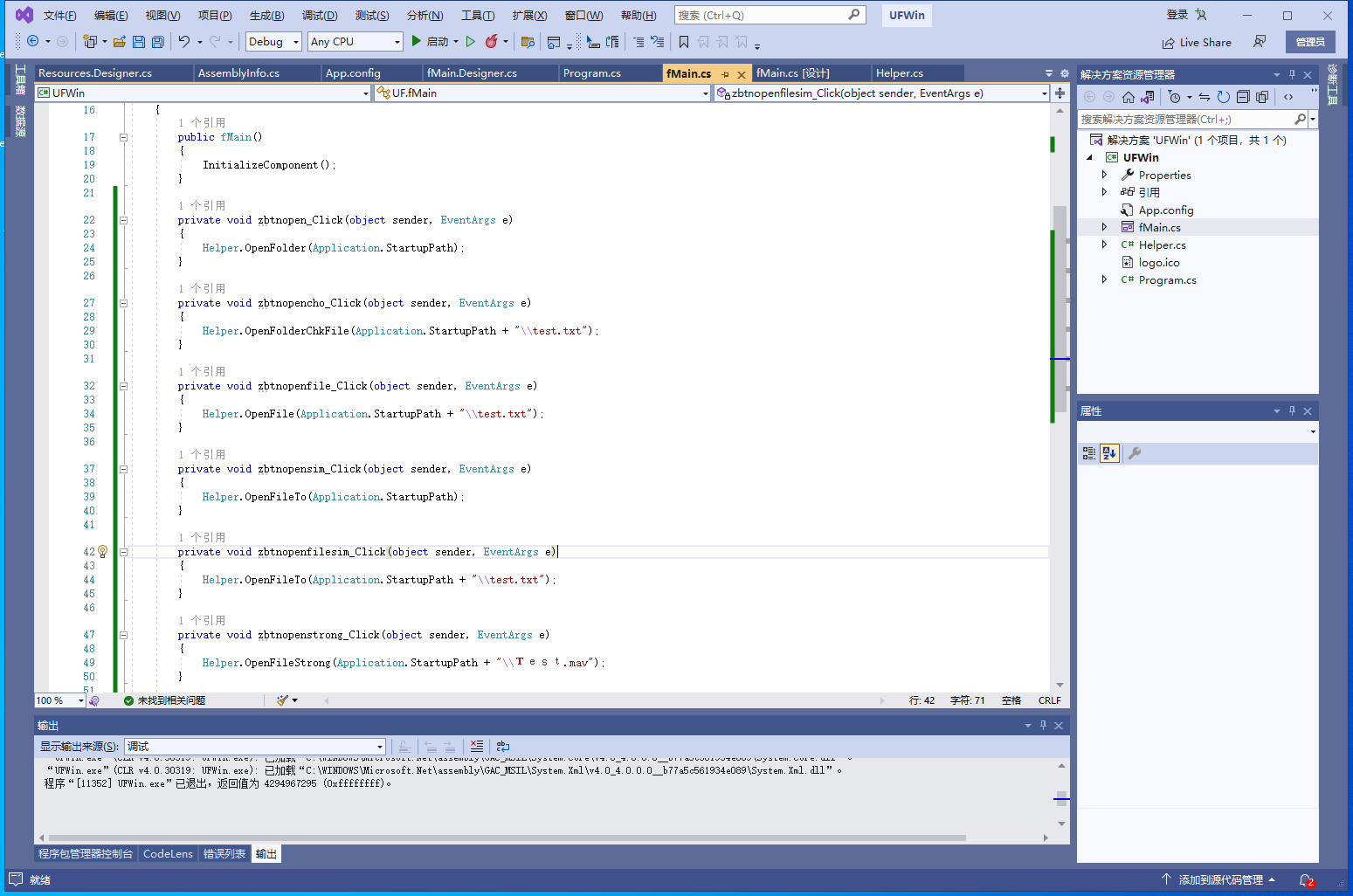This screenshot has height=896, width=1353.
Task: Open the Any CPU platform dropdown
Action: point(355,41)
